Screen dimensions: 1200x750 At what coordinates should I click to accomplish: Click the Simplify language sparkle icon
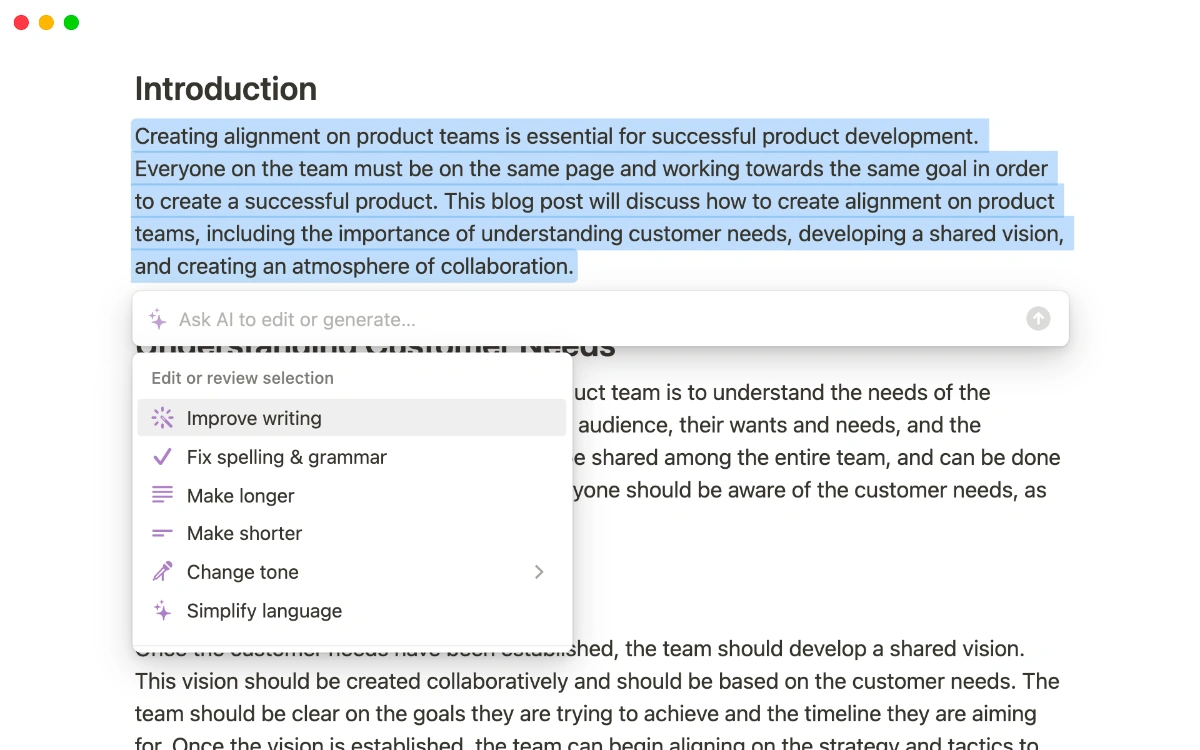coord(162,610)
